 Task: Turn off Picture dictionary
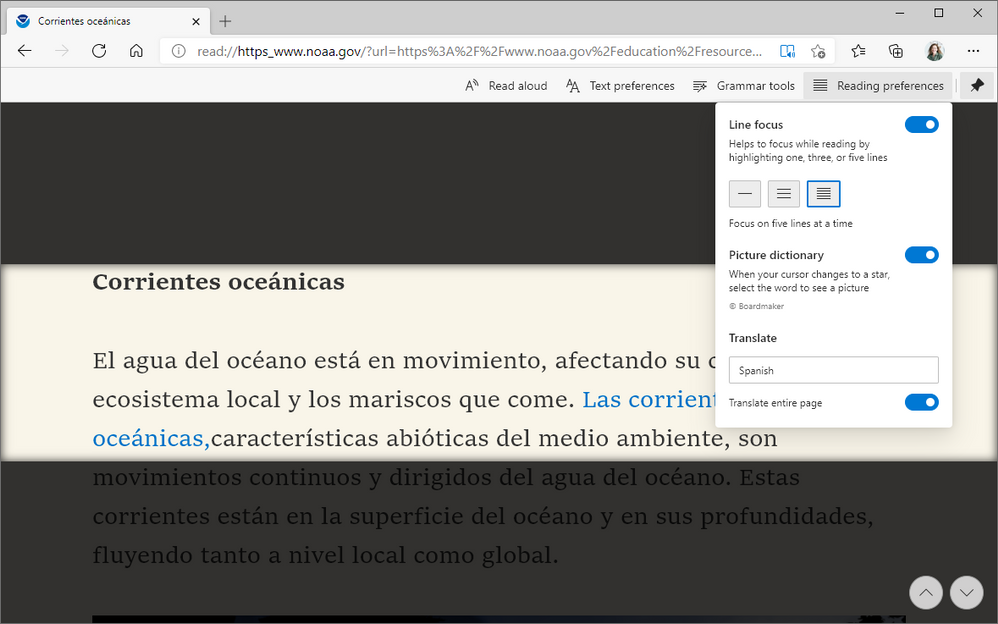(x=921, y=255)
